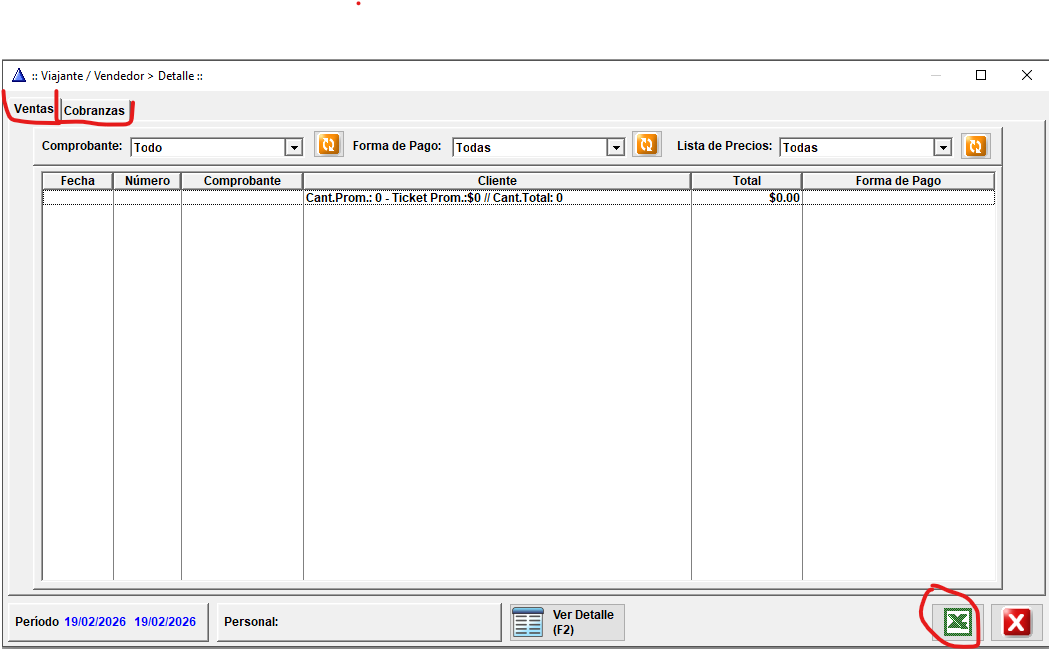Maximize the Viajante / Vendedor window
Screen dimensions: 1049x649
(x=981, y=75)
